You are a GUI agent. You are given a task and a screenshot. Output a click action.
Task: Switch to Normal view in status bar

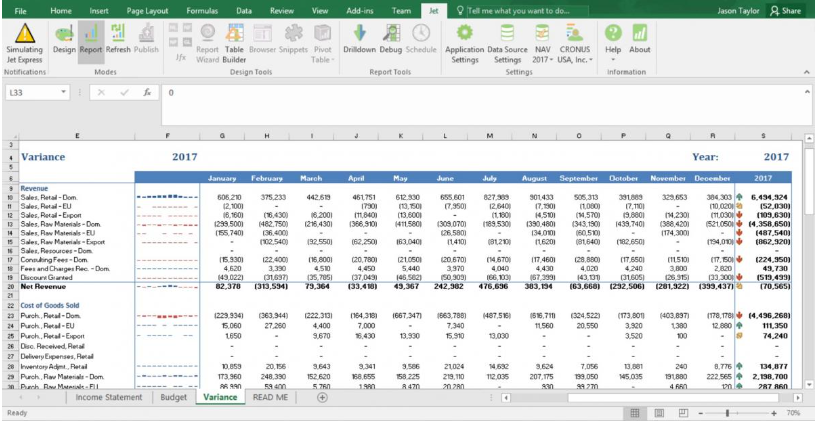tap(634, 413)
